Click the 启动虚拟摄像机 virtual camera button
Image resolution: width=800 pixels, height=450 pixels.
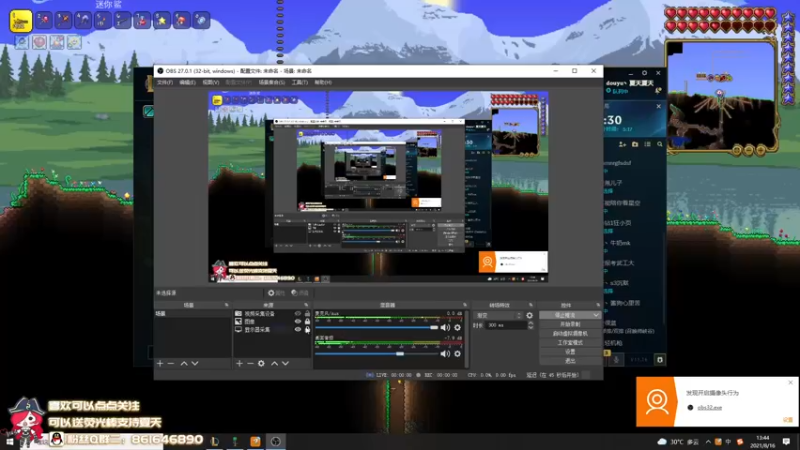[x=570, y=334]
